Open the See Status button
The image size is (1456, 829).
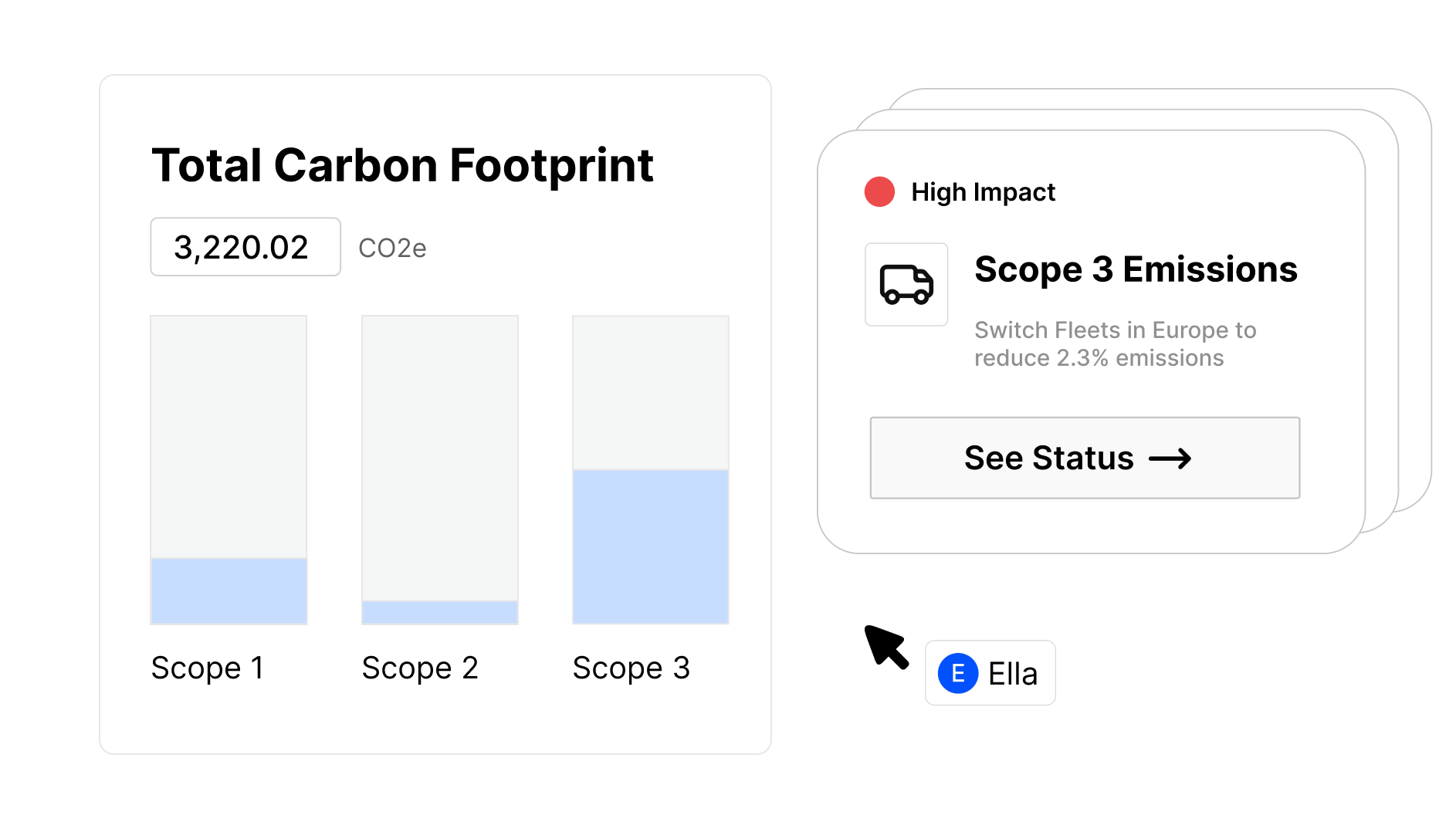coord(1085,458)
